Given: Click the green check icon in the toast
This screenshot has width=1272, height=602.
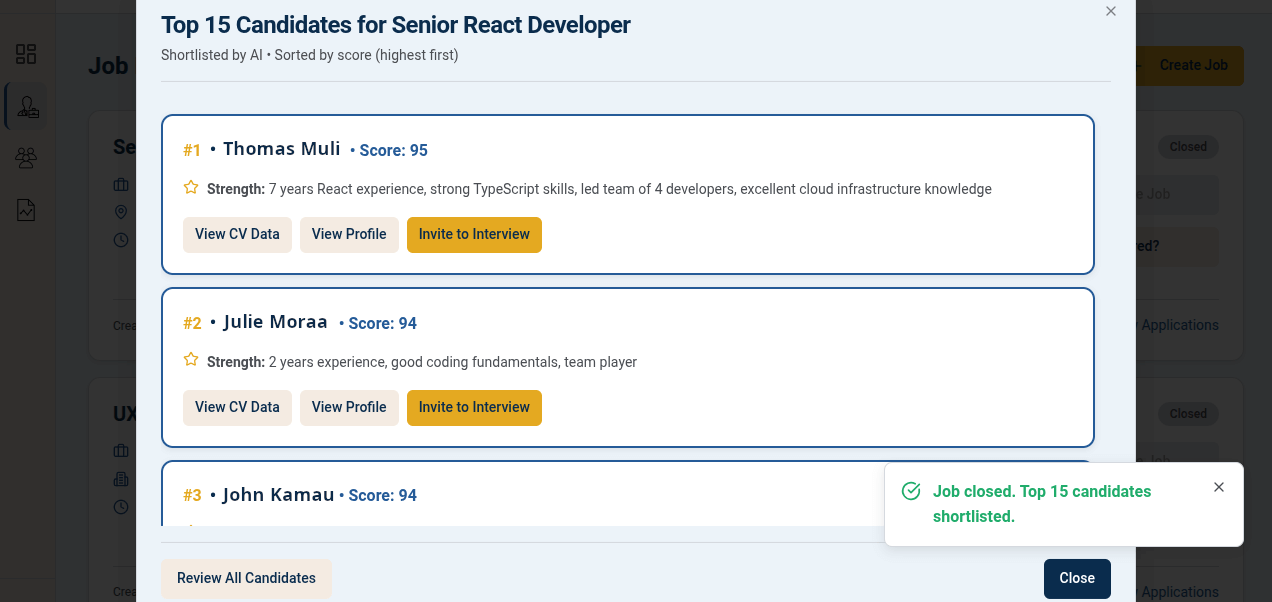Looking at the screenshot, I should pyautogui.click(x=911, y=491).
